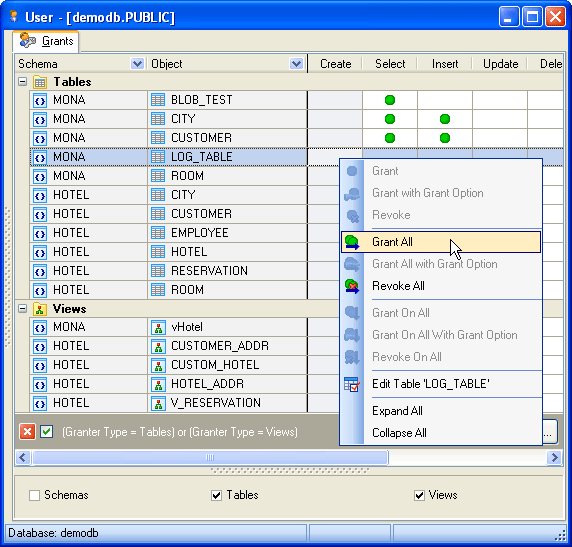The image size is (572, 547).
Task: Switch to the Grants tab
Action: click(46, 41)
